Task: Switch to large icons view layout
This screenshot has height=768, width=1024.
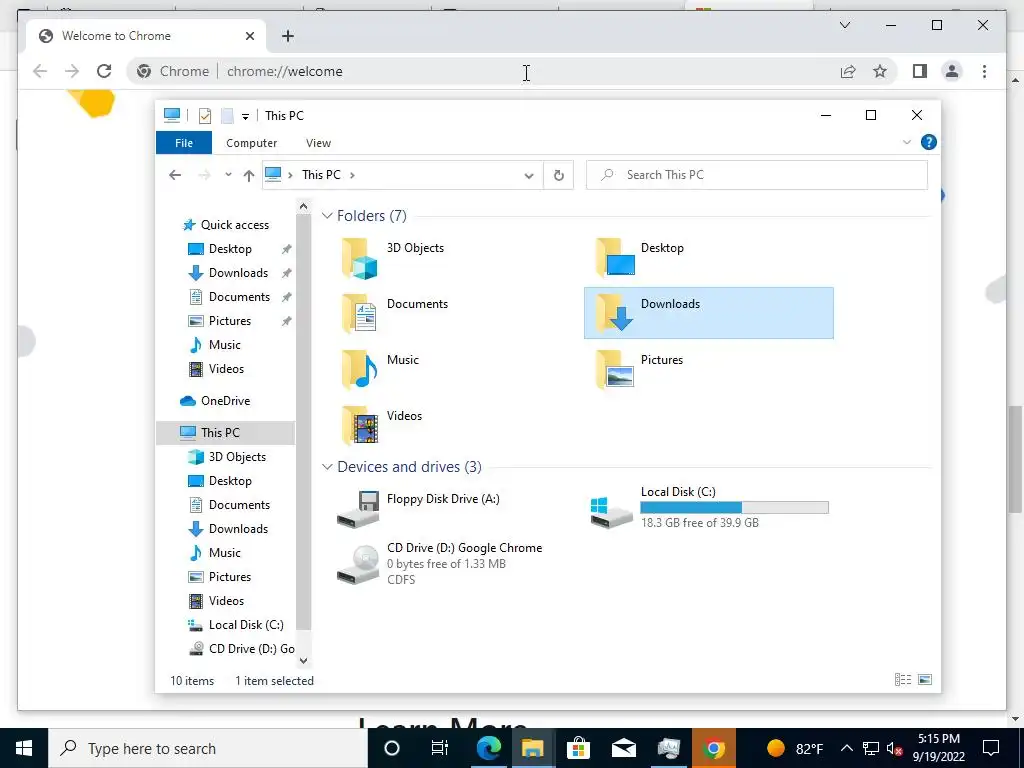Action: pyautogui.click(x=925, y=680)
